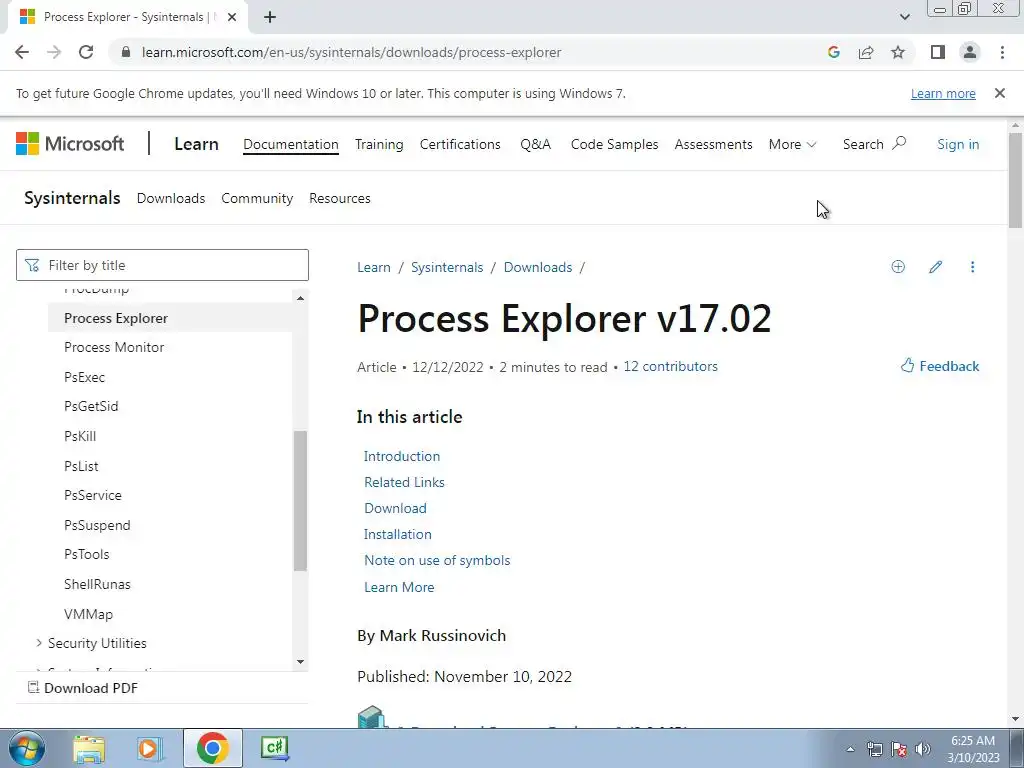This screenshot has width=1024, height=768.
Task: Click the Learn breadcrumb link
Action: [374, 267]
